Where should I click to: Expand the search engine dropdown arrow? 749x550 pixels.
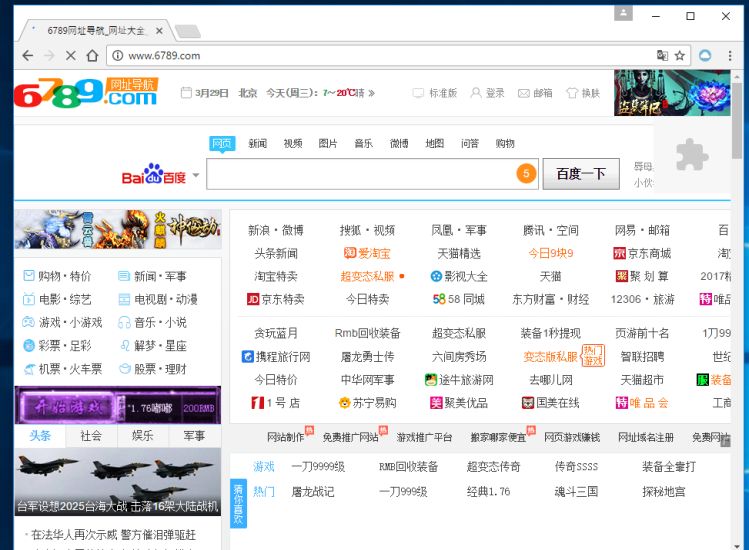pos(196,175)
